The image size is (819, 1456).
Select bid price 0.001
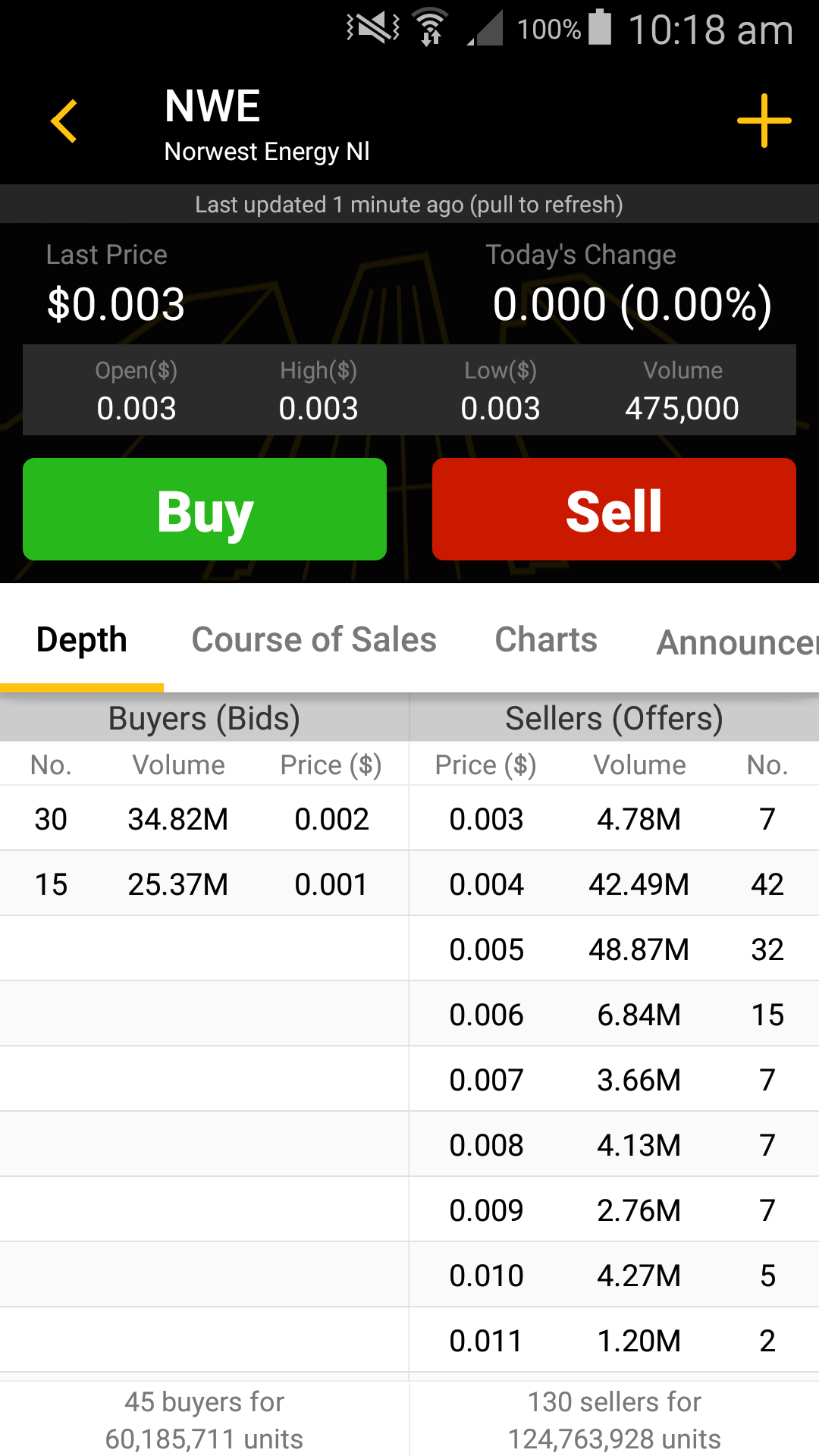pos(331,884)
